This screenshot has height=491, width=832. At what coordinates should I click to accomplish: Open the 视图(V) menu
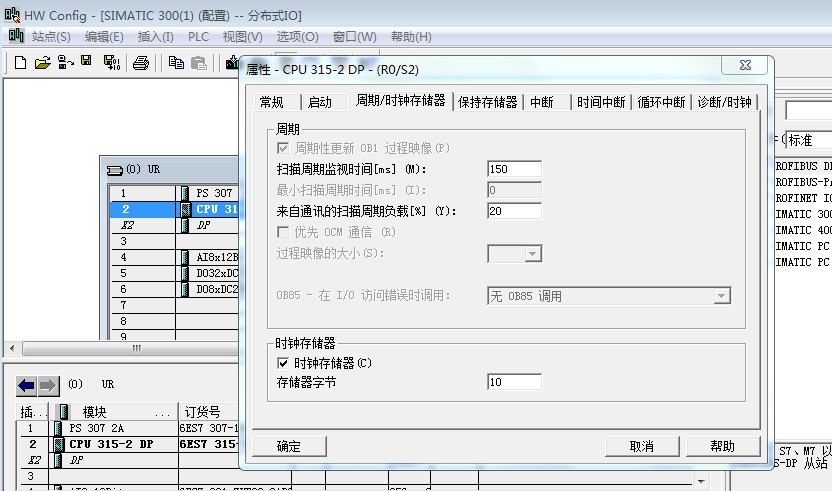pos(242,37)
